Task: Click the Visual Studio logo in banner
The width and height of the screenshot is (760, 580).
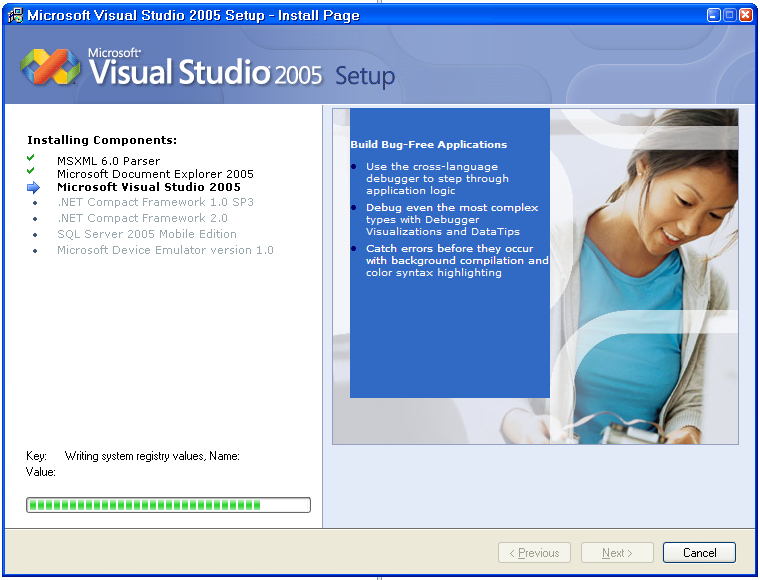Action: 50,66
